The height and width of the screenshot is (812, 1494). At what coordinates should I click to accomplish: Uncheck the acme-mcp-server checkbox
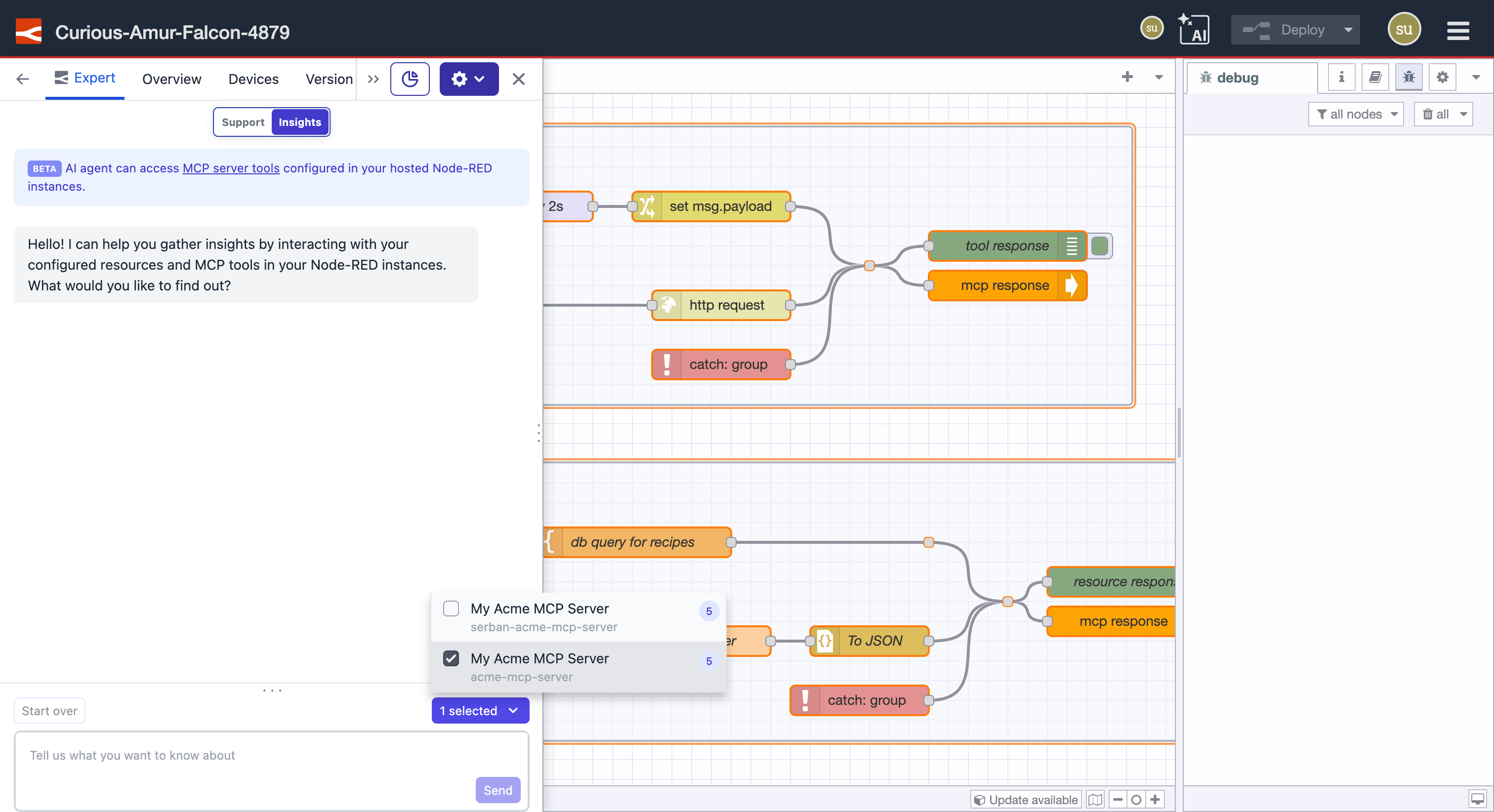pyautogui.click(x=451, y=658)
